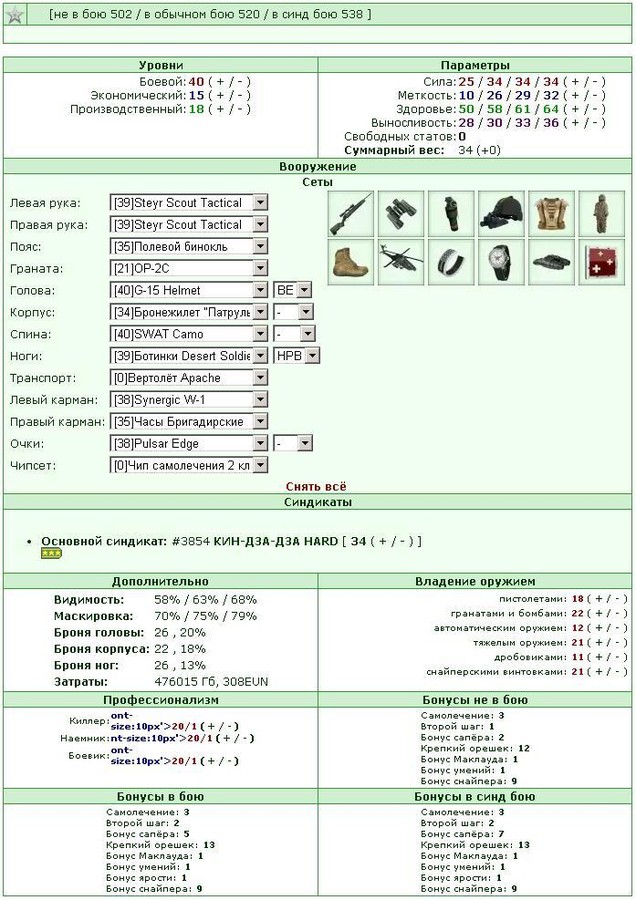Screen dimensions: 636x900
Task: Click the grey star icon at top
Action: click(14, 15)
